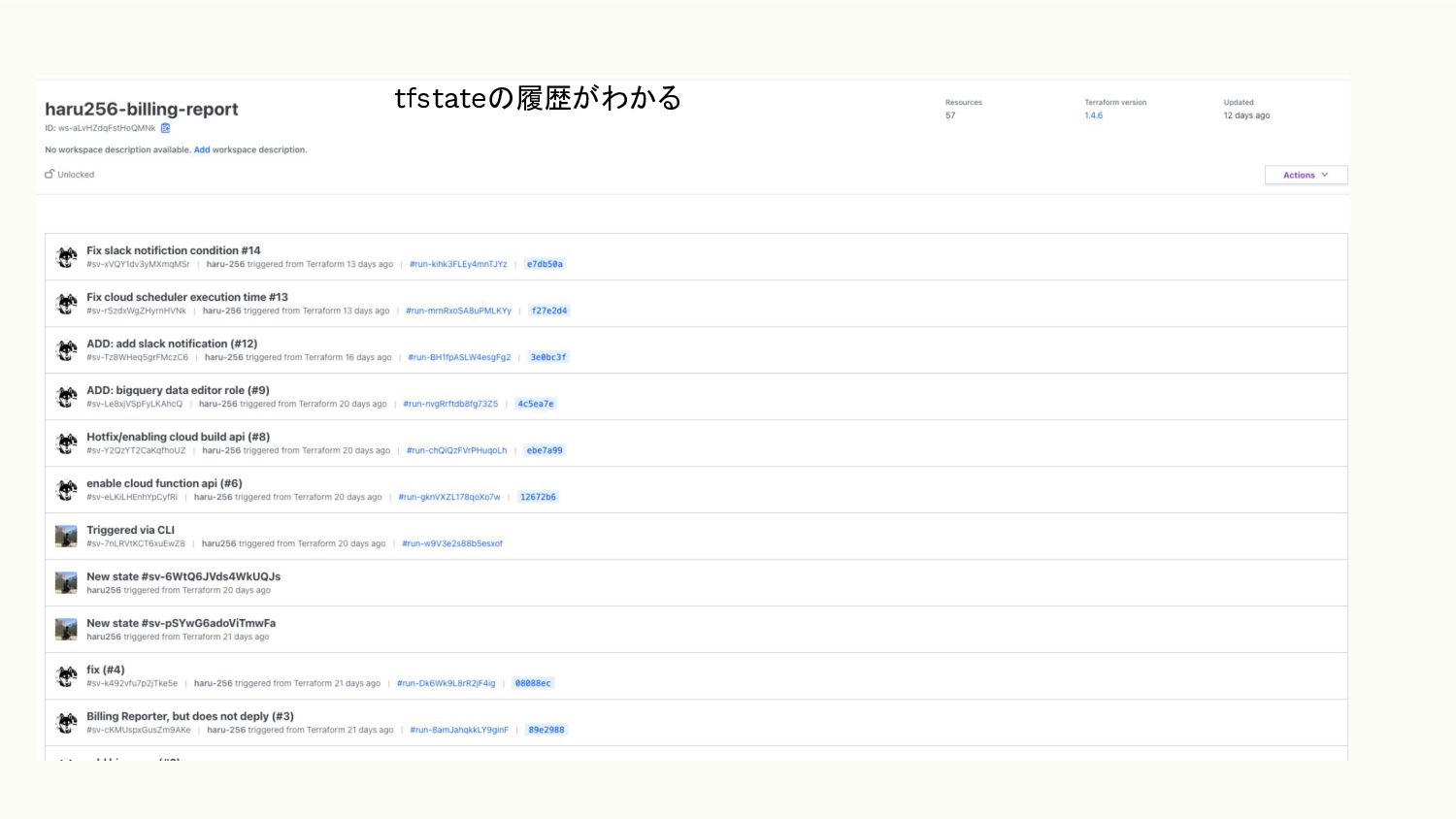This screenshot has width=1456, height=819.
Task: Open state ADD: add slack notification (#12)
Action: tap(172, 344)
